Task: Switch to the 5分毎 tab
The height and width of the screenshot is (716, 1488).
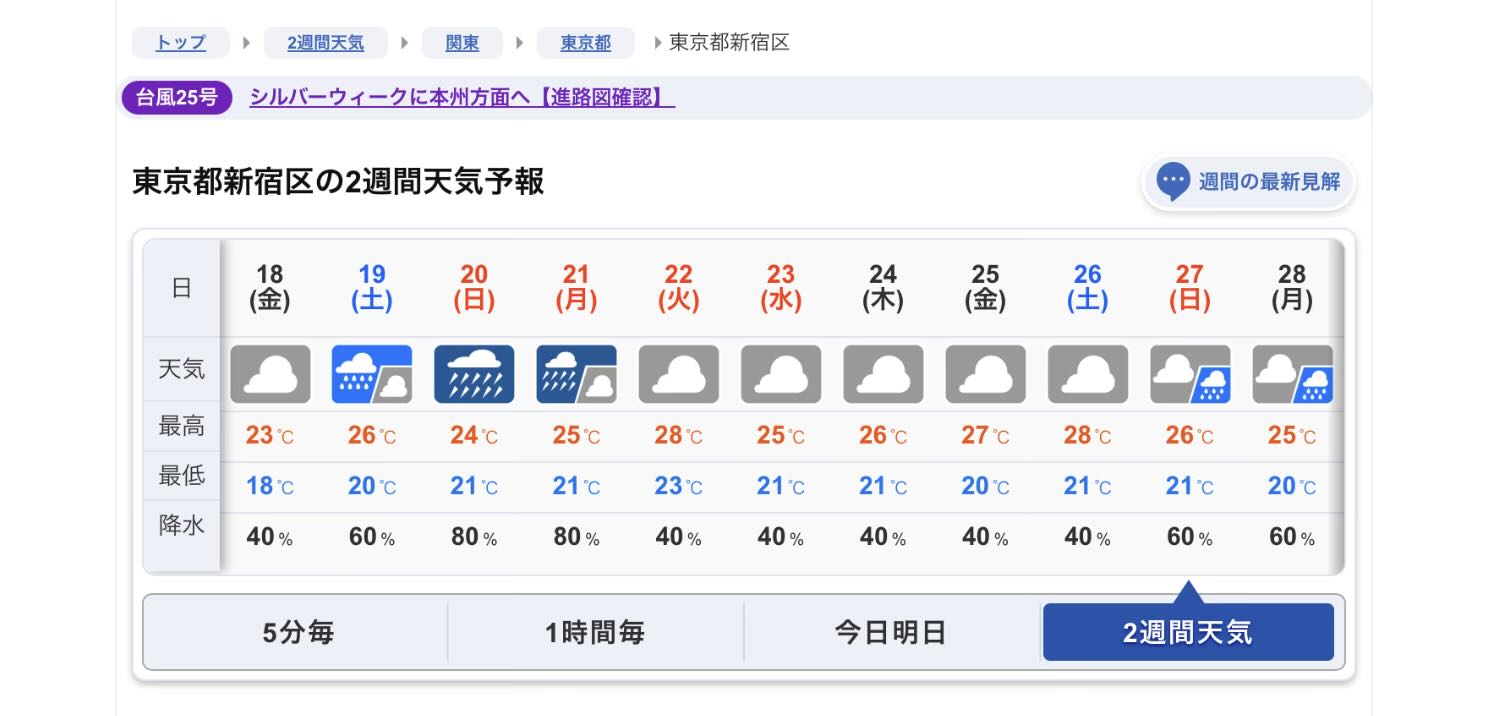Action: pos(297,632)
